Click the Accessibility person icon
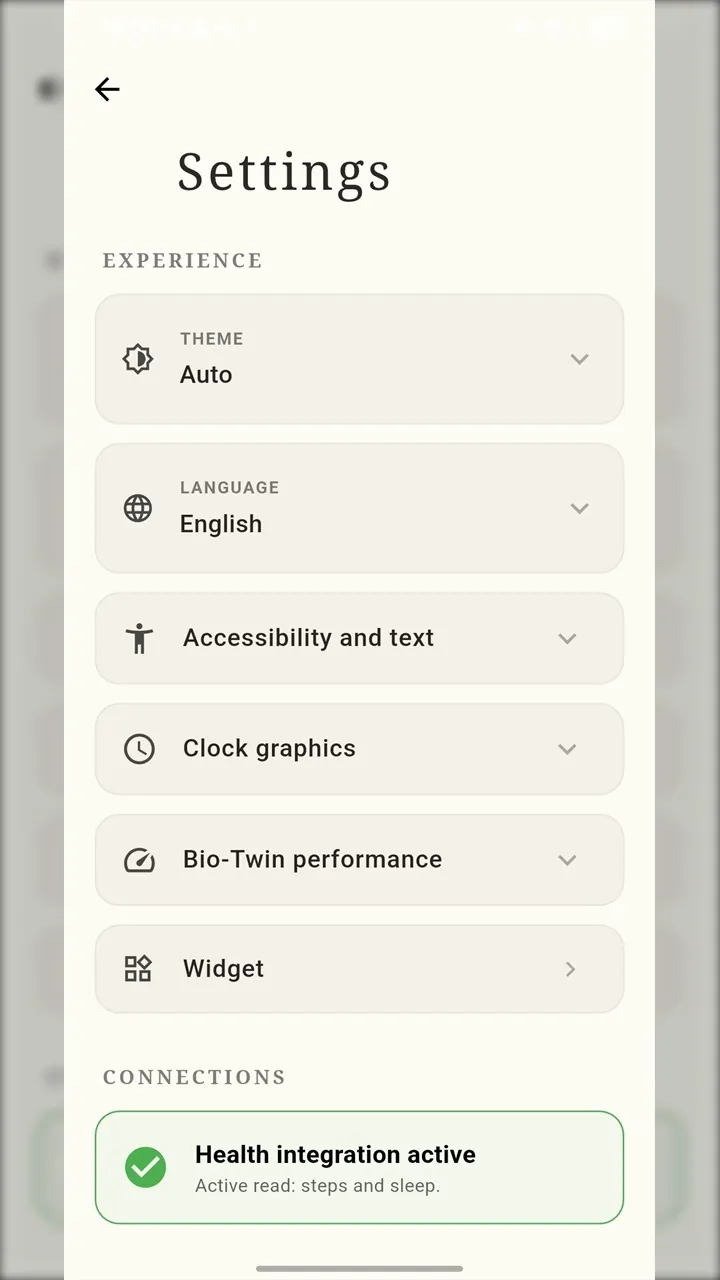The image size is (720, 1280). click(139, 638)
